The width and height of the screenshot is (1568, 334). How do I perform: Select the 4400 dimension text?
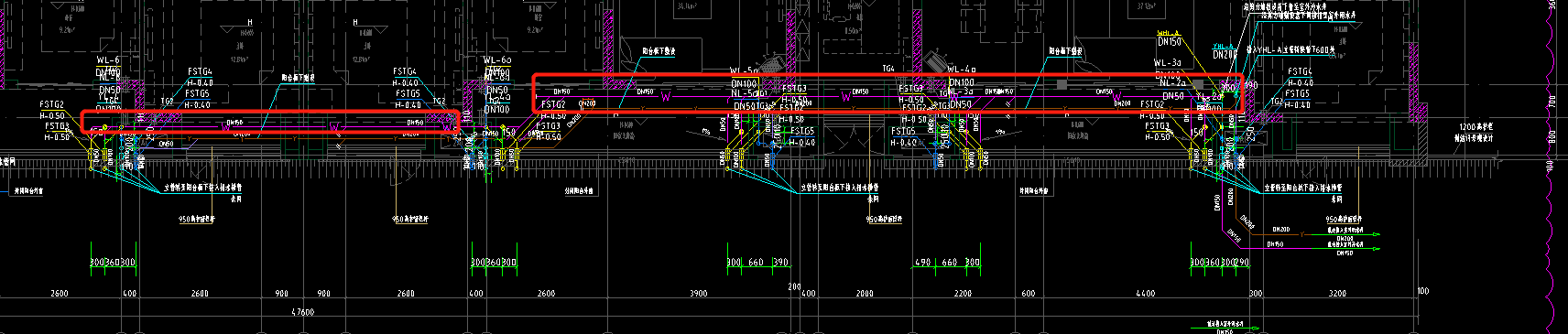(1144, 294)
